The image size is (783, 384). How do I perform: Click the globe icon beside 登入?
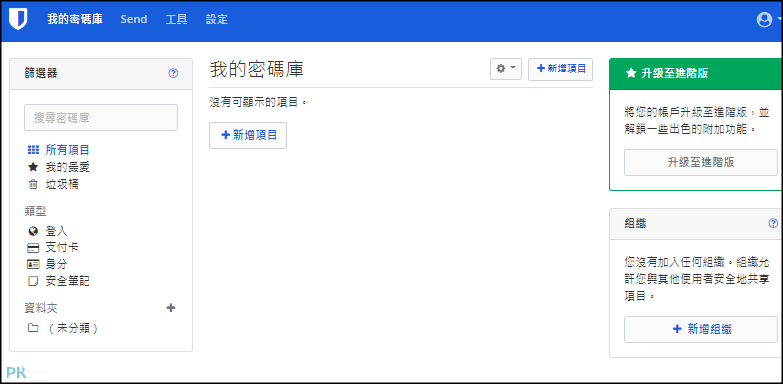[33, 231]
